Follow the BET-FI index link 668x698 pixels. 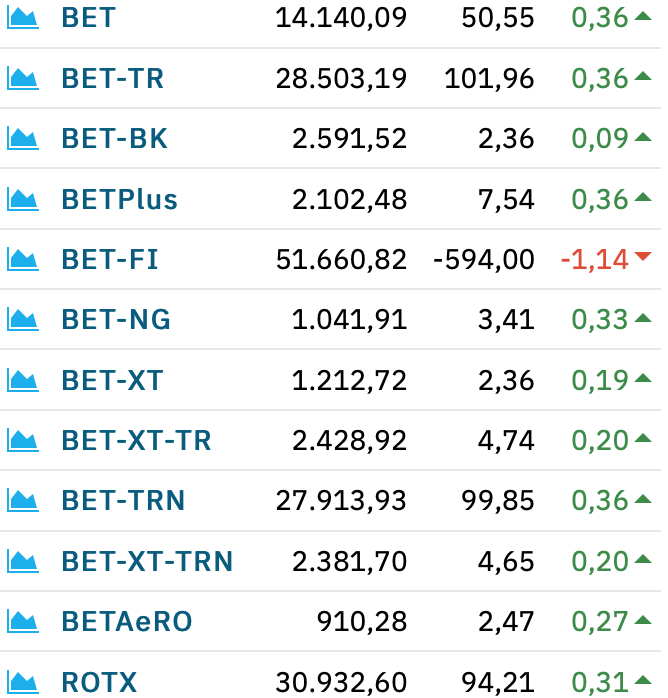click(110, 260)
